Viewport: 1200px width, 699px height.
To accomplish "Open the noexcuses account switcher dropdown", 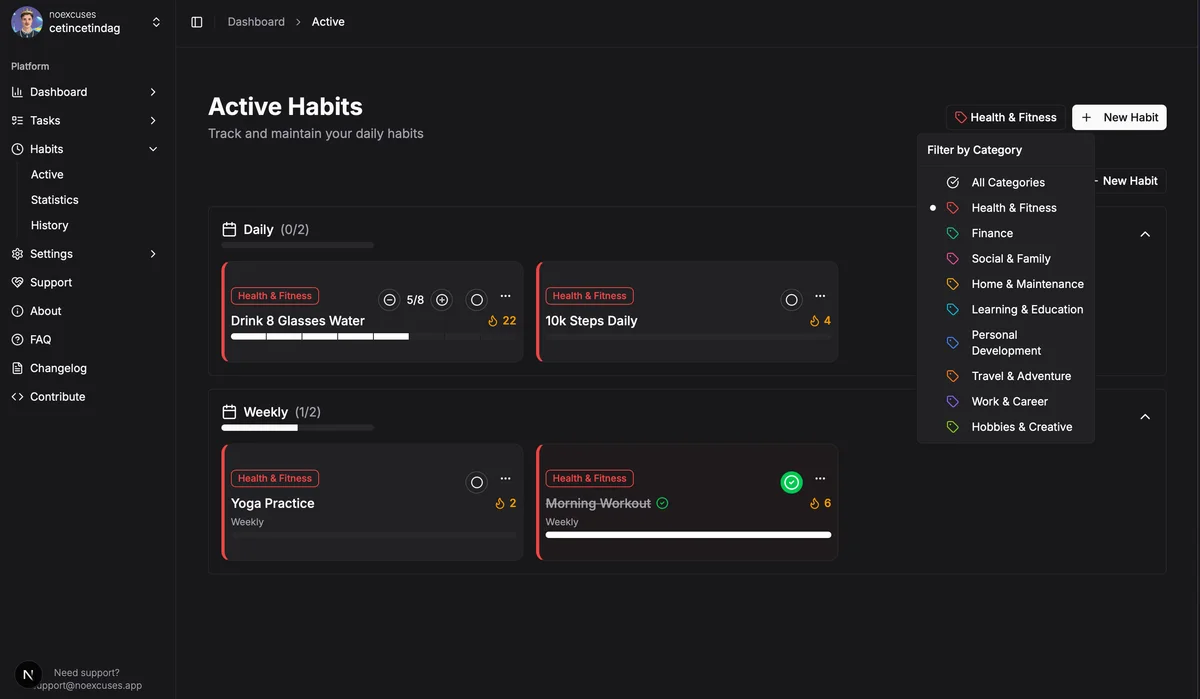I will pos(156,22).
